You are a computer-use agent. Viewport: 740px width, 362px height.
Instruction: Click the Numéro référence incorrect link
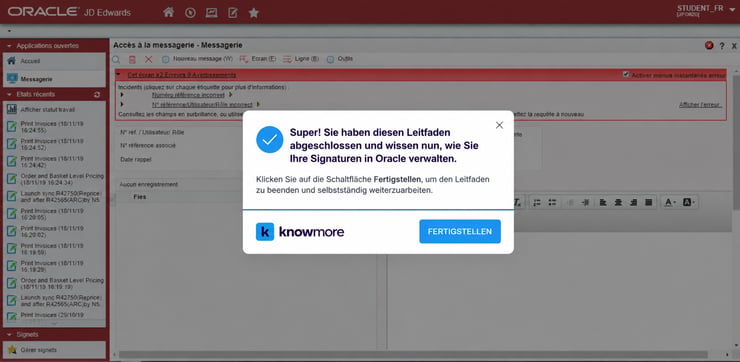click(x=189, y=95)
